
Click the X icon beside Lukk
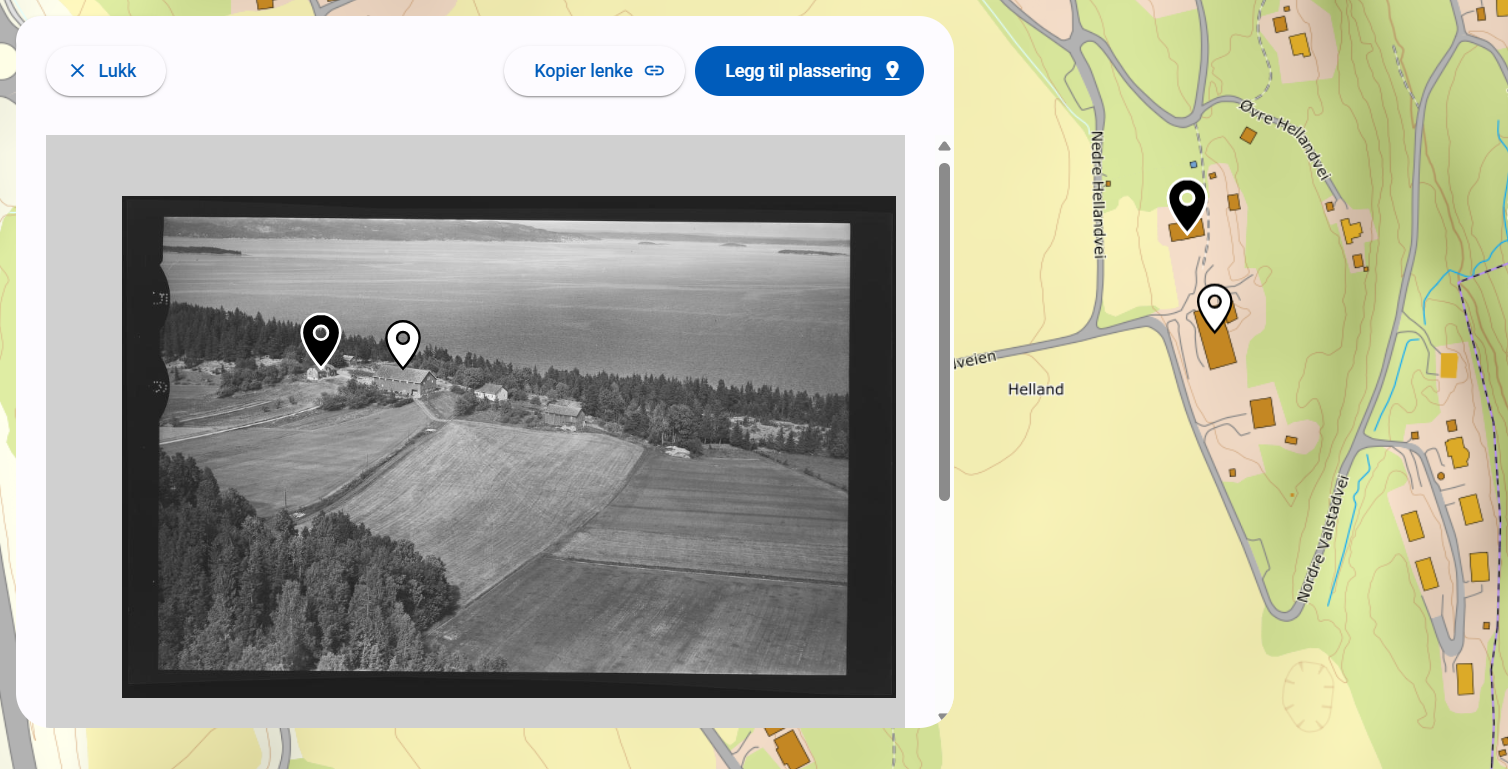click(x=77, y=71)
